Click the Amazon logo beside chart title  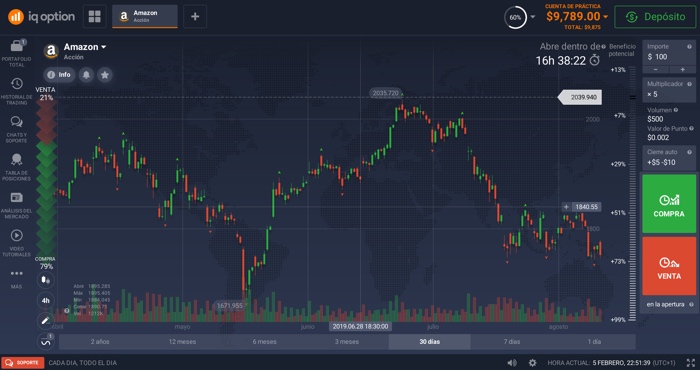click(x=51, y=51)
